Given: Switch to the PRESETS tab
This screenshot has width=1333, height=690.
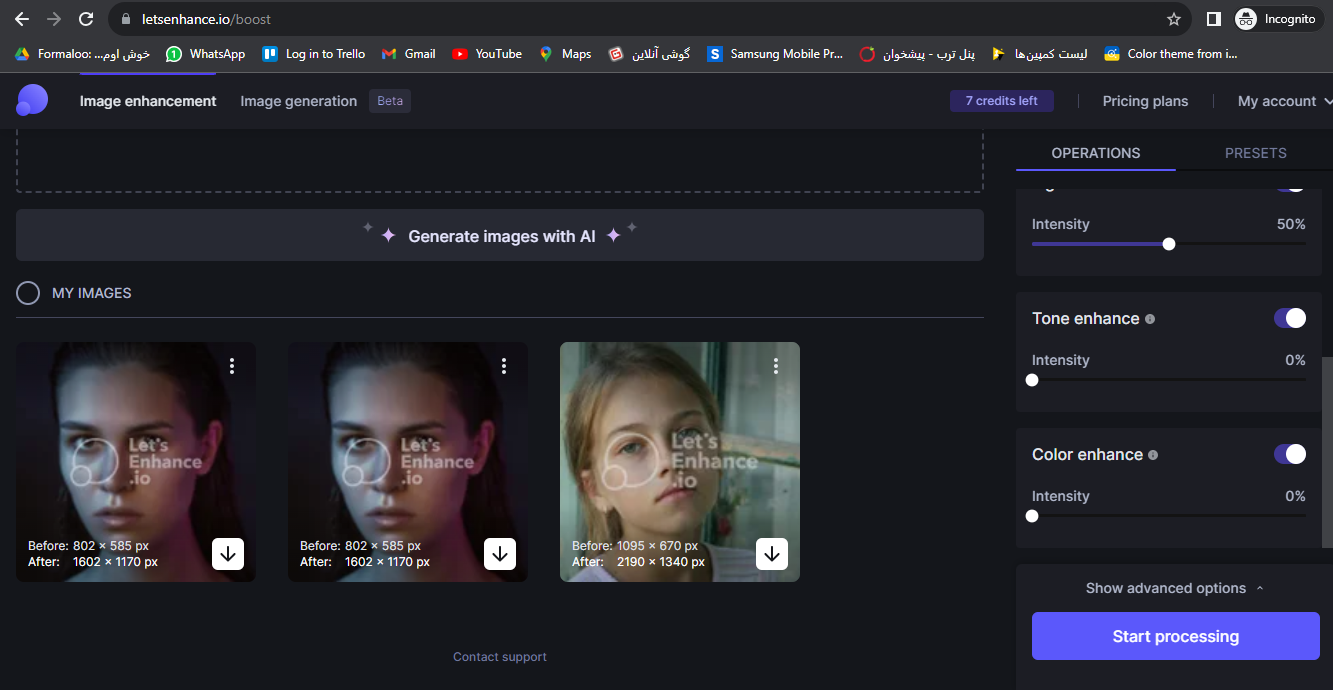Looking at the screenshot, I should point(1255,153).
